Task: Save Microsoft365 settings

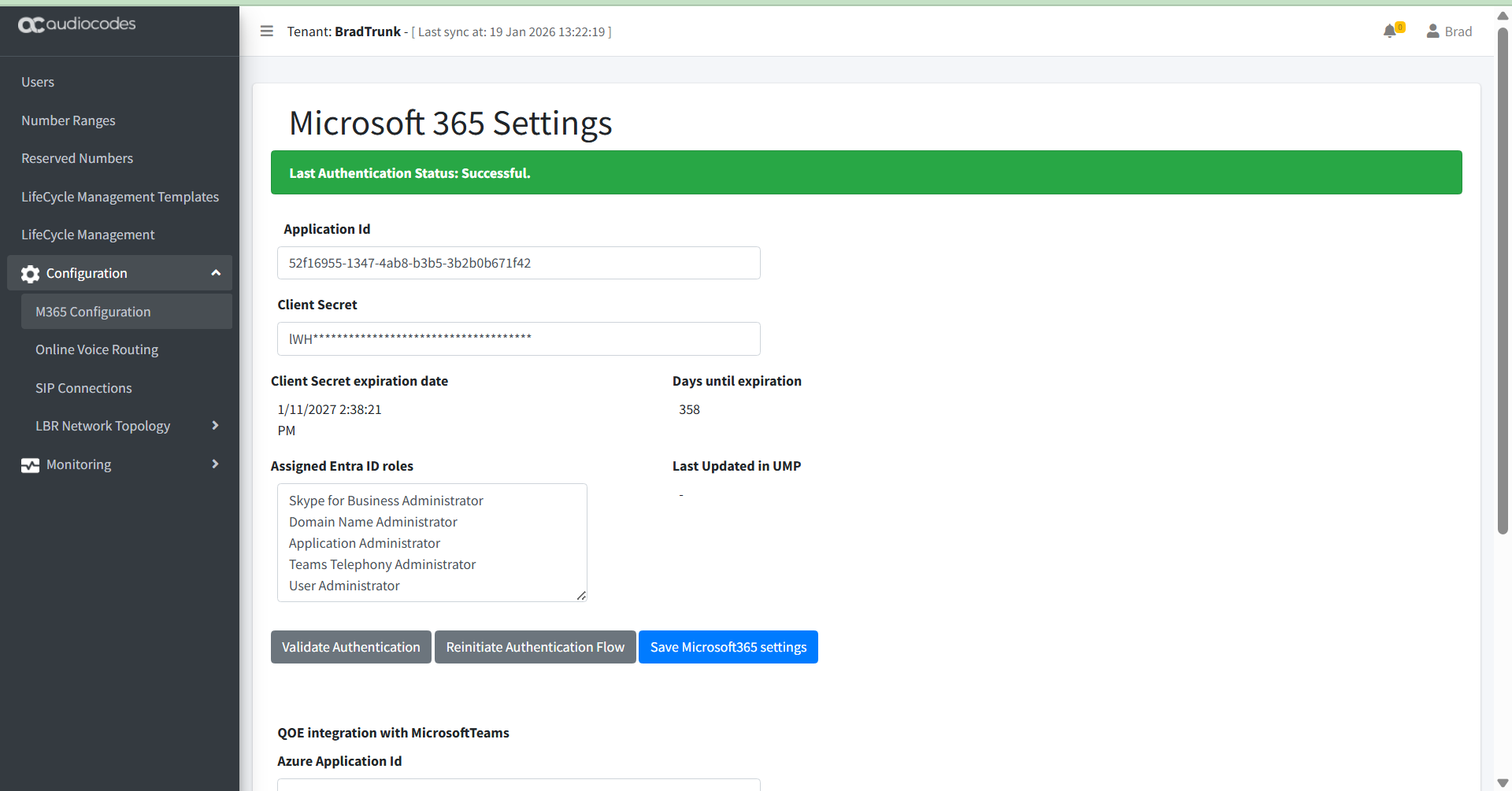Action: [728, 647]
